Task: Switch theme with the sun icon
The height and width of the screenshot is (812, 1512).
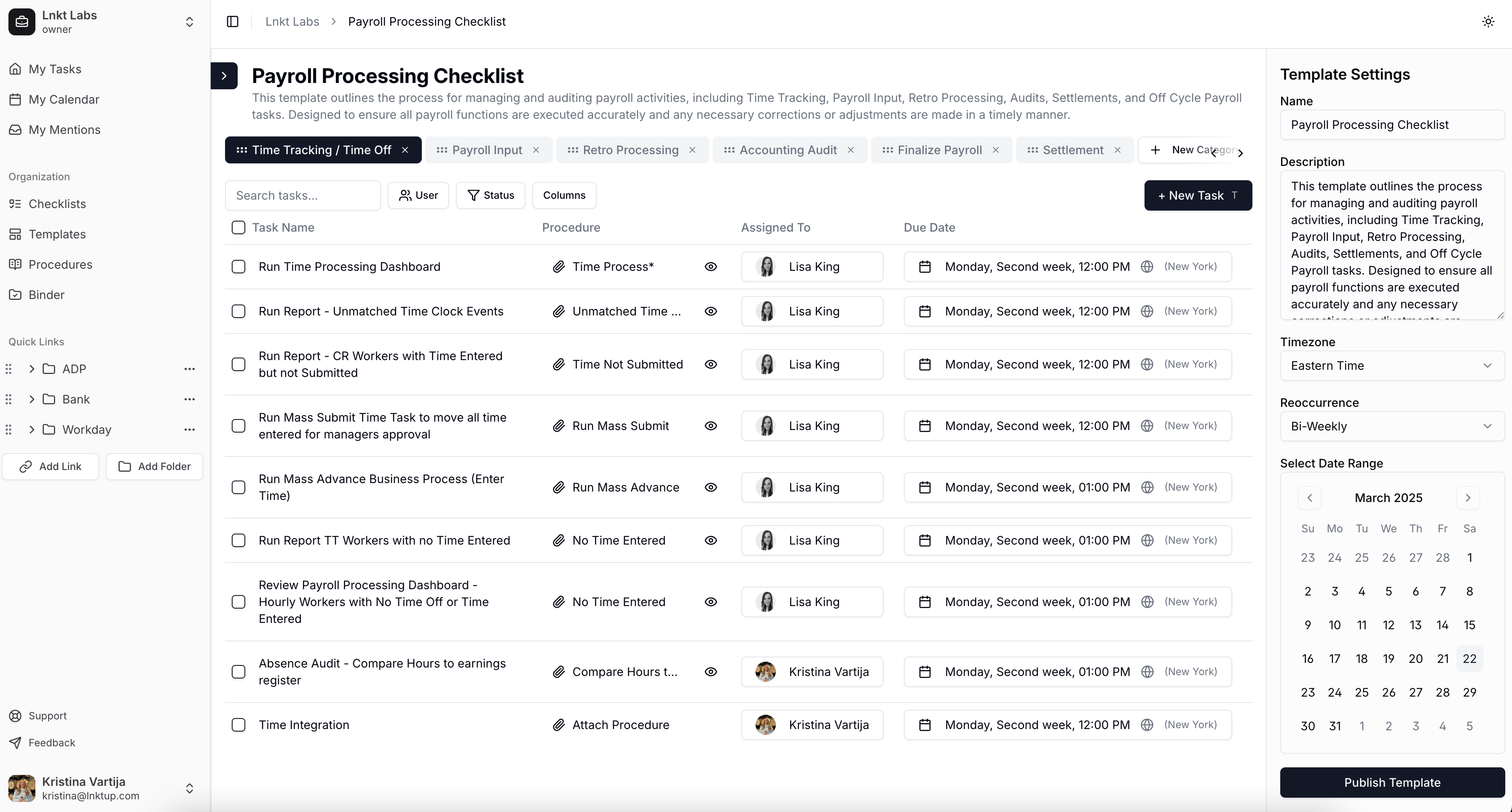Action: click(x=1488, y=22)
